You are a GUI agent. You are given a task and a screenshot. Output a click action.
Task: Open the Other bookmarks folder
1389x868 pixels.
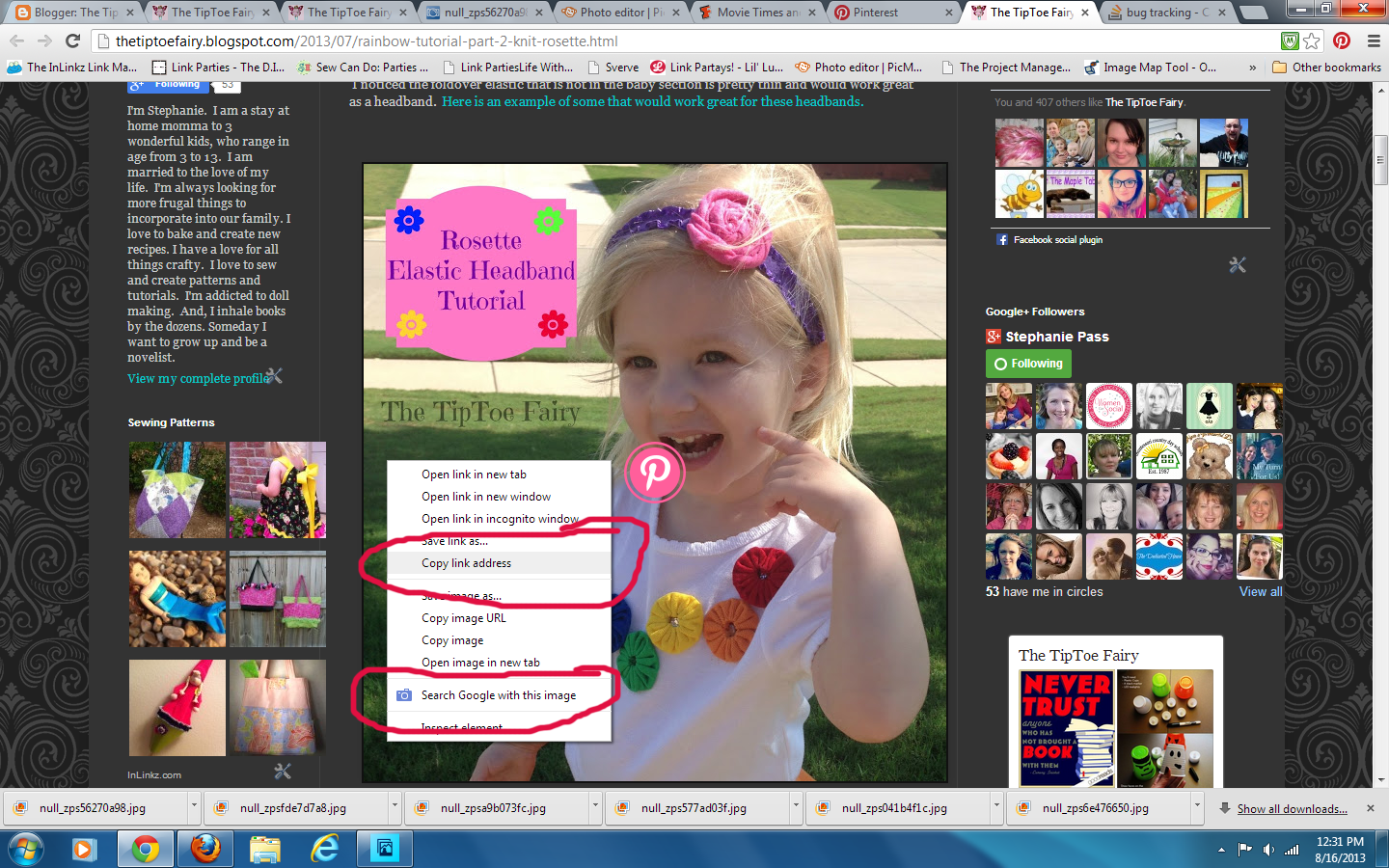pos(1327,67)
